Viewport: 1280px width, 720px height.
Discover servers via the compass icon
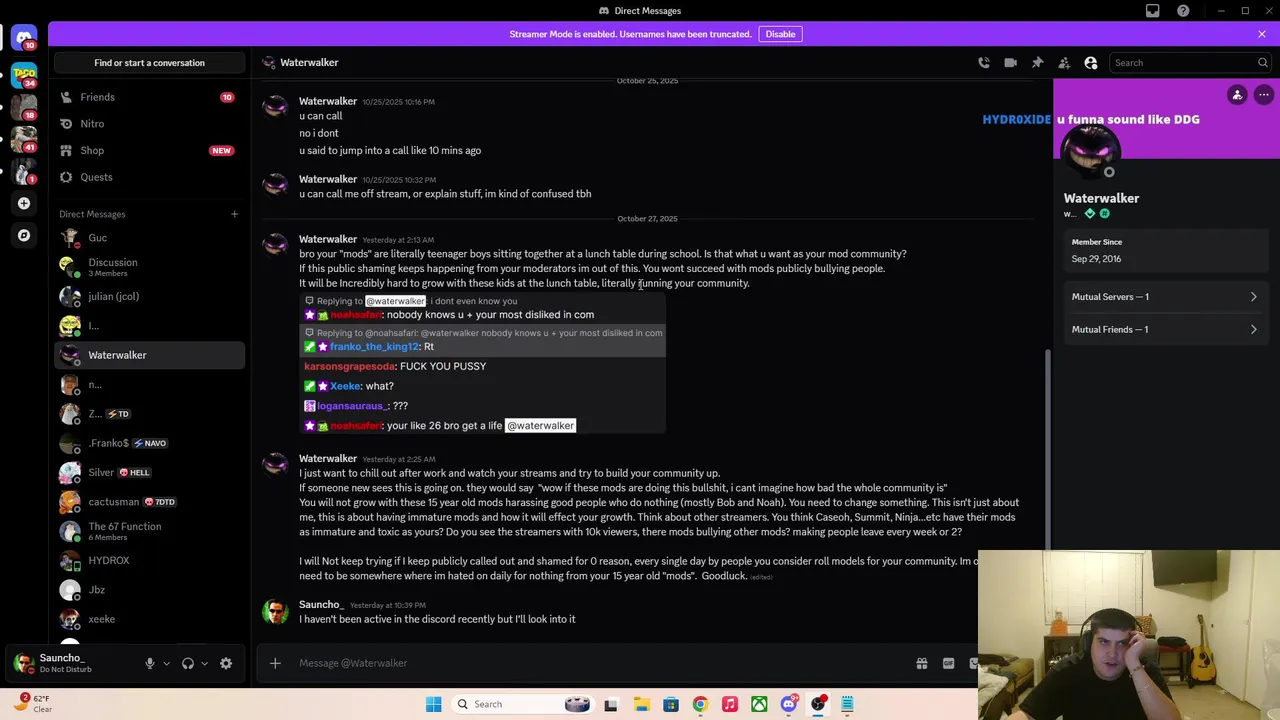coord(24,235)
